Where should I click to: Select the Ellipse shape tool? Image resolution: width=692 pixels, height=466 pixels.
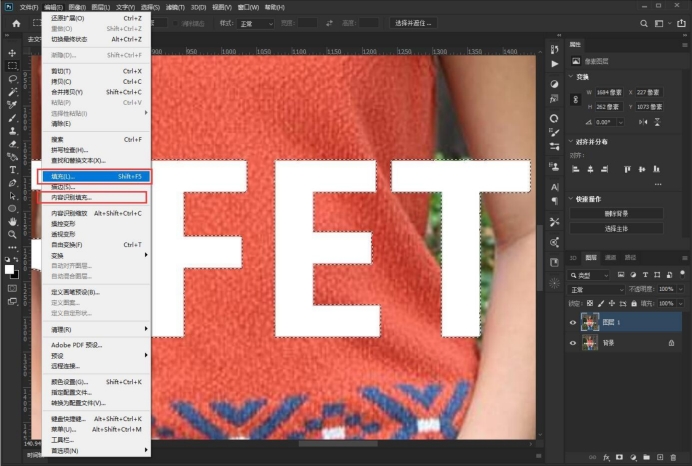(x=12, y=209)
